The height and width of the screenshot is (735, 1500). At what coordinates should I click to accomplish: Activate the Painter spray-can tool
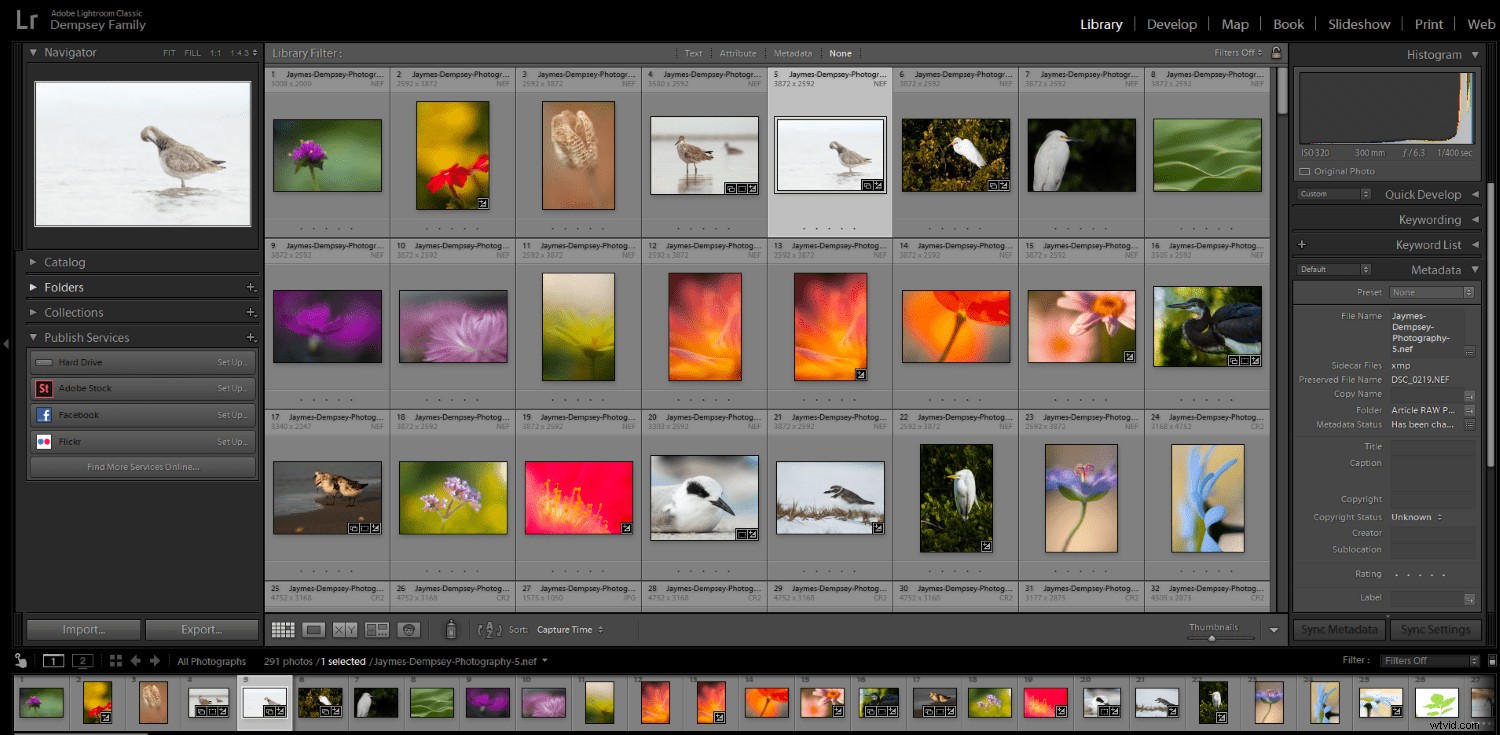click(451, 630)
